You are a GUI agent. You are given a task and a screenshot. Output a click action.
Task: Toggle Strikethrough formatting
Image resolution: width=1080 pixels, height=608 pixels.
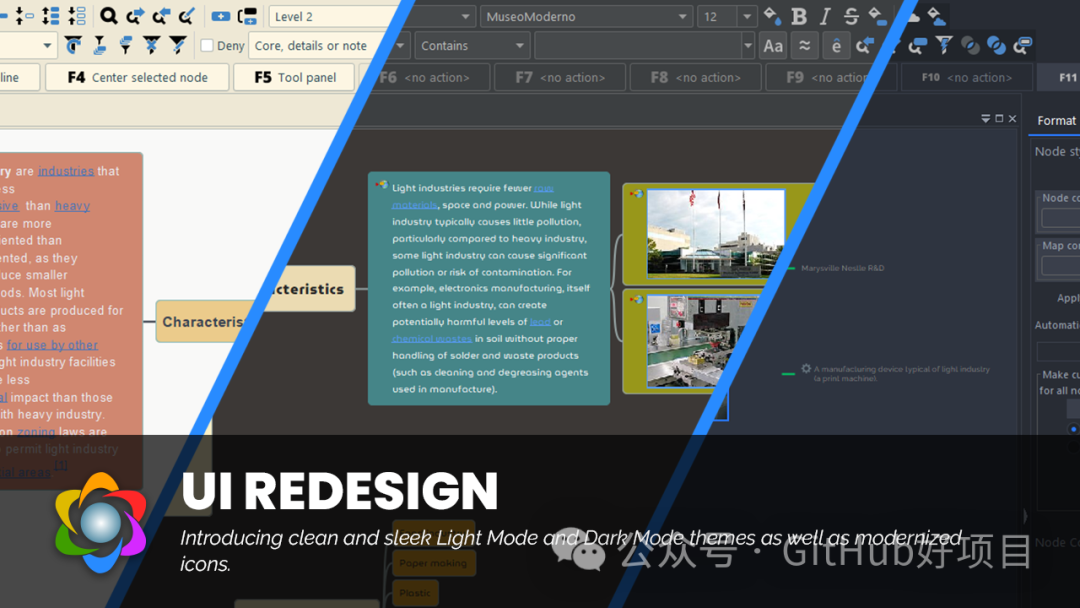coord(851,16)
